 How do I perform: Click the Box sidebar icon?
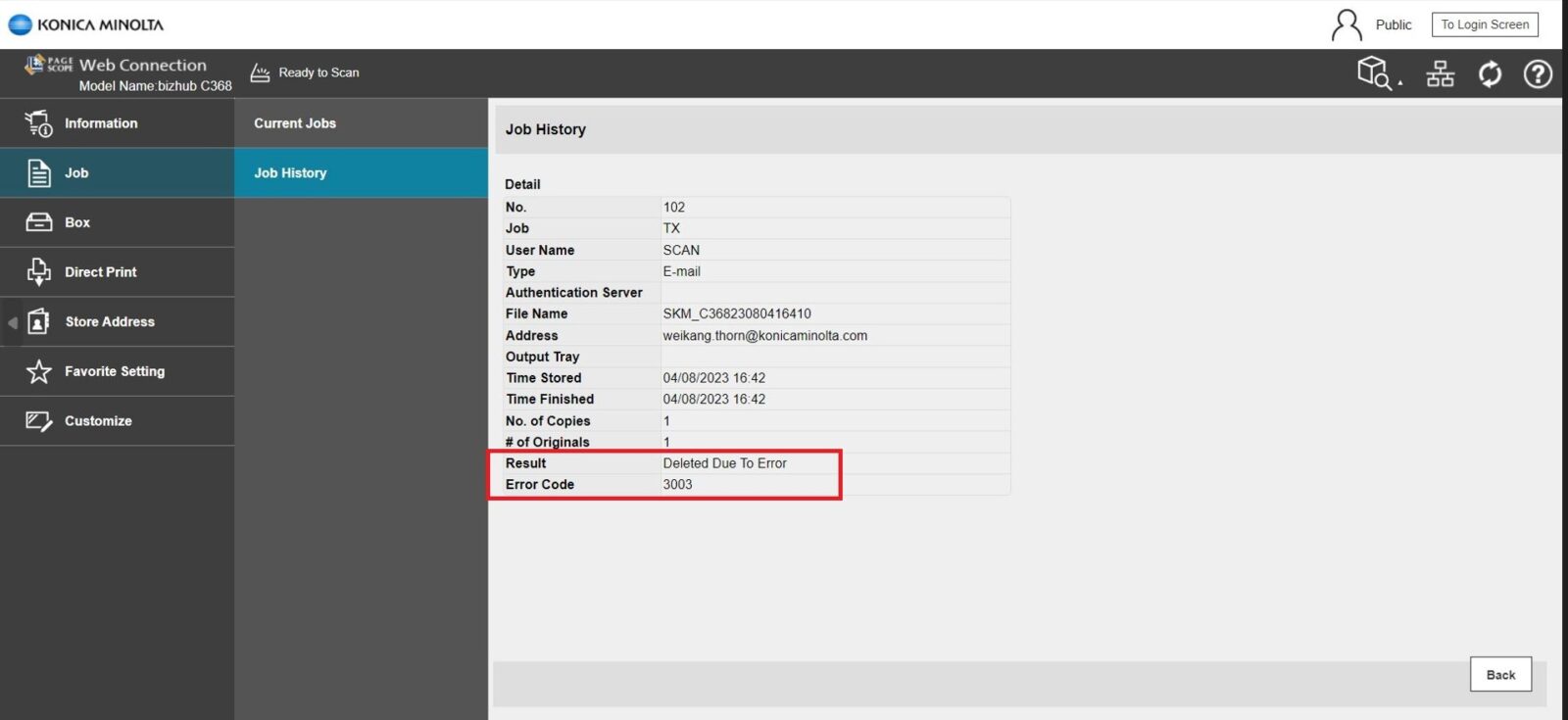(x=38, y=222)
